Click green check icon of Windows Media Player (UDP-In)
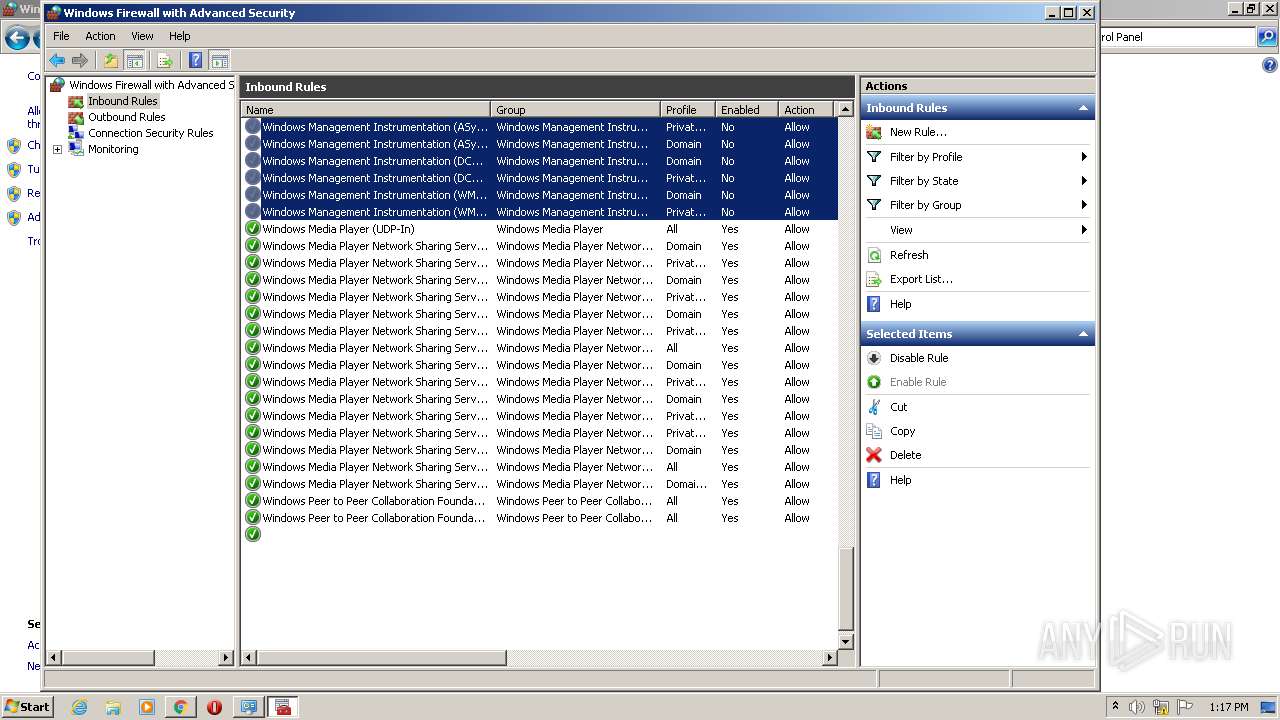The image size is (1280, 720). coord(253,229)
